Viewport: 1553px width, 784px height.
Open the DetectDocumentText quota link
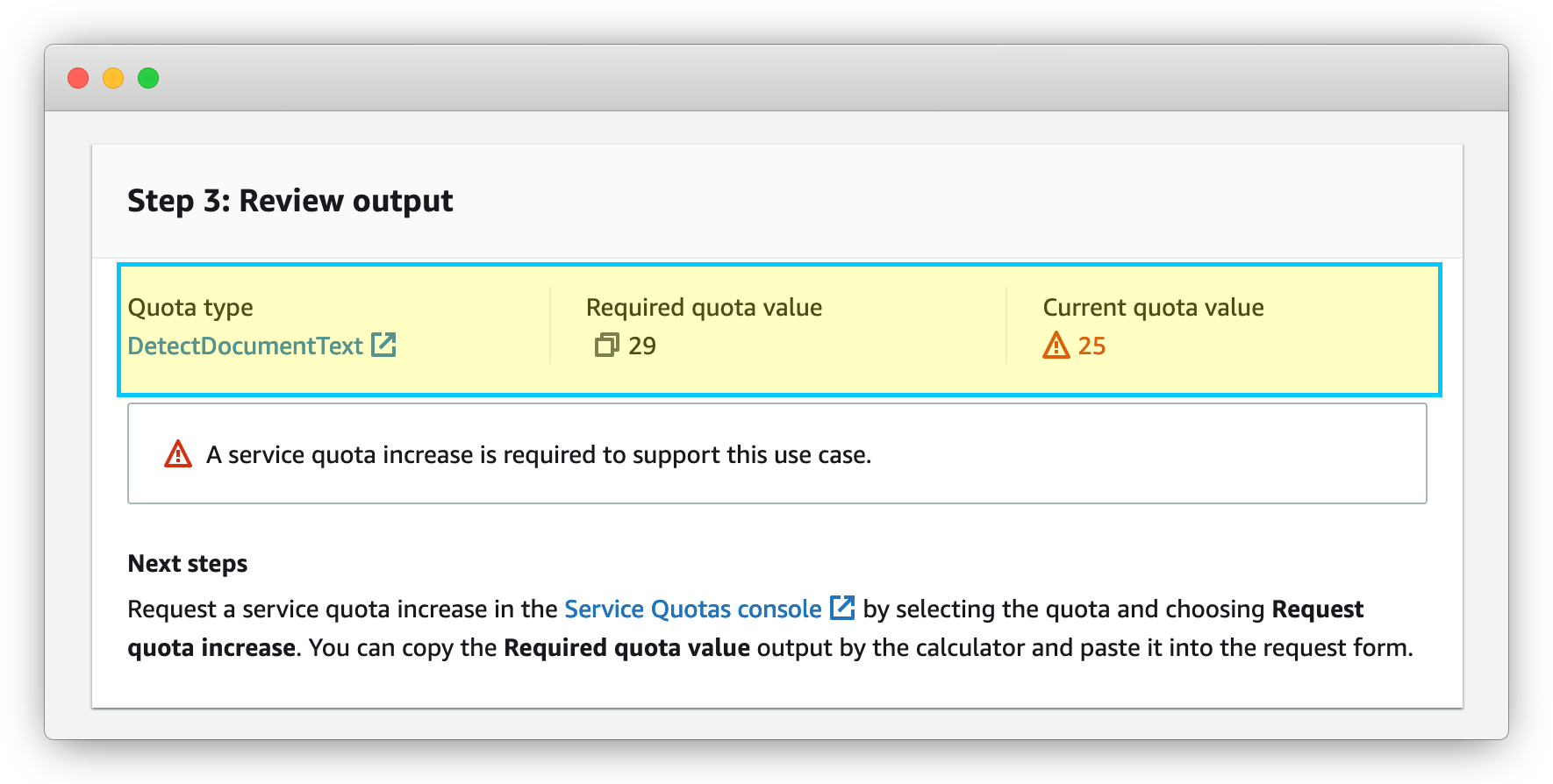pyautogui.click(x=245, y=346)
